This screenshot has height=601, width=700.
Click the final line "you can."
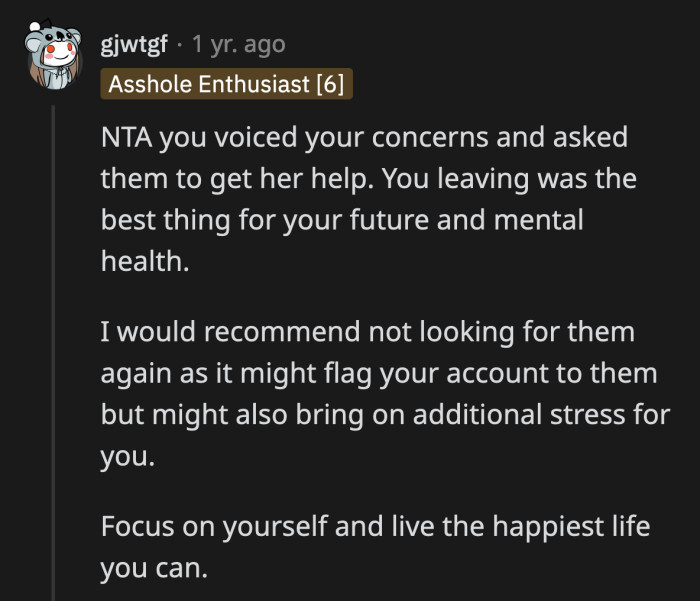(153, 568)
